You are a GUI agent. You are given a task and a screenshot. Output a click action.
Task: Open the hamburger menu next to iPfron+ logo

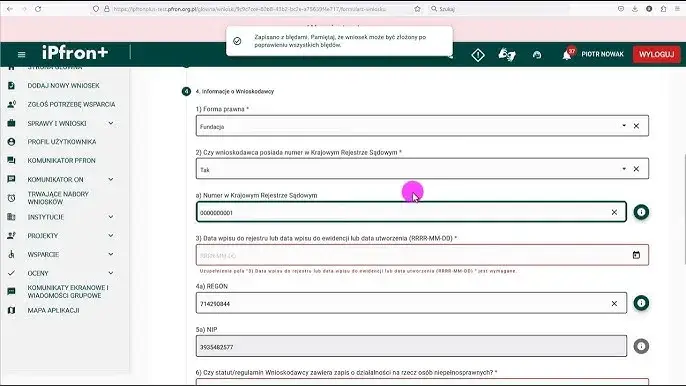[x=21, y=54]
